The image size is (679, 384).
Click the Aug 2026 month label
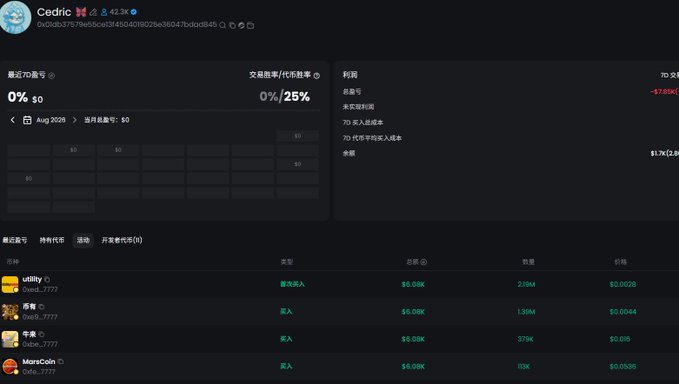point(51,120)
